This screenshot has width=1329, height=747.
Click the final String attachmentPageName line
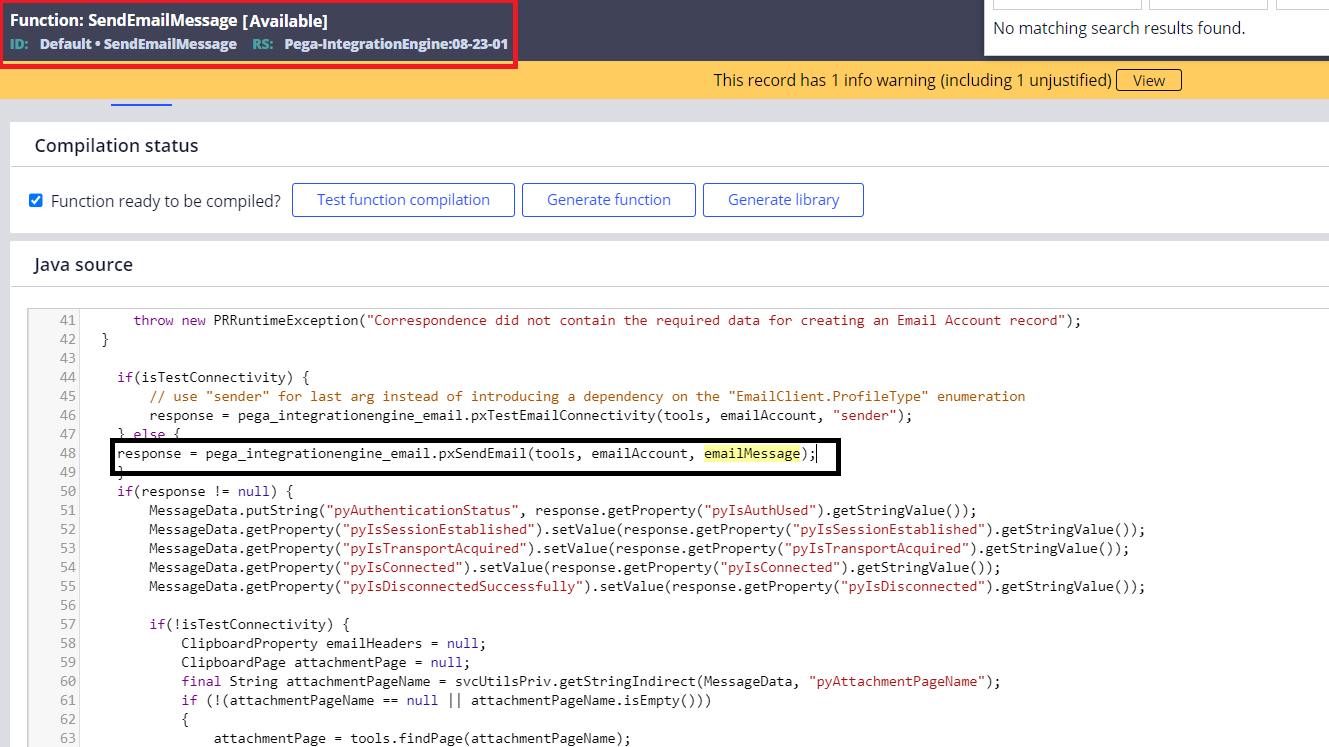coord(591,681)
